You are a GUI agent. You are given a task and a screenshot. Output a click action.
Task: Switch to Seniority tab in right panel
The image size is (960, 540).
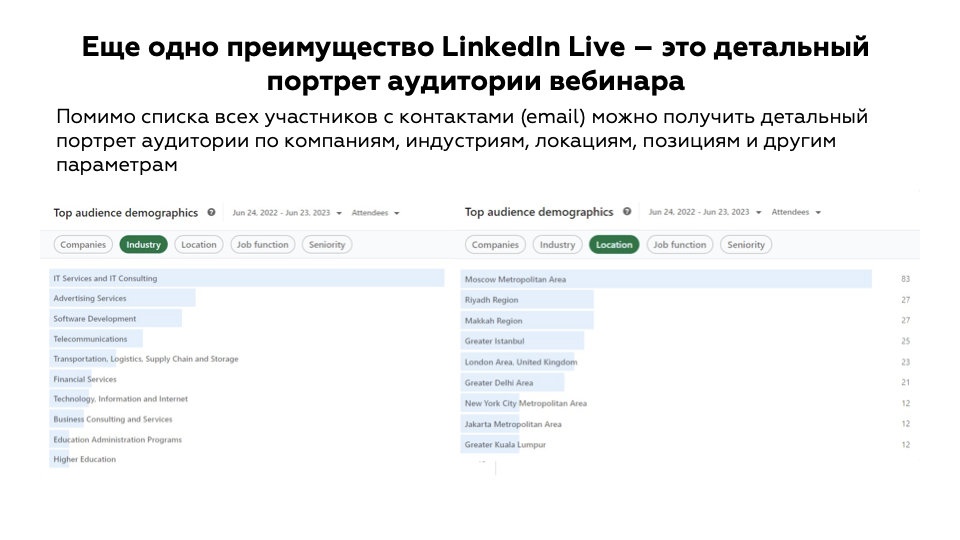[746, 244]
